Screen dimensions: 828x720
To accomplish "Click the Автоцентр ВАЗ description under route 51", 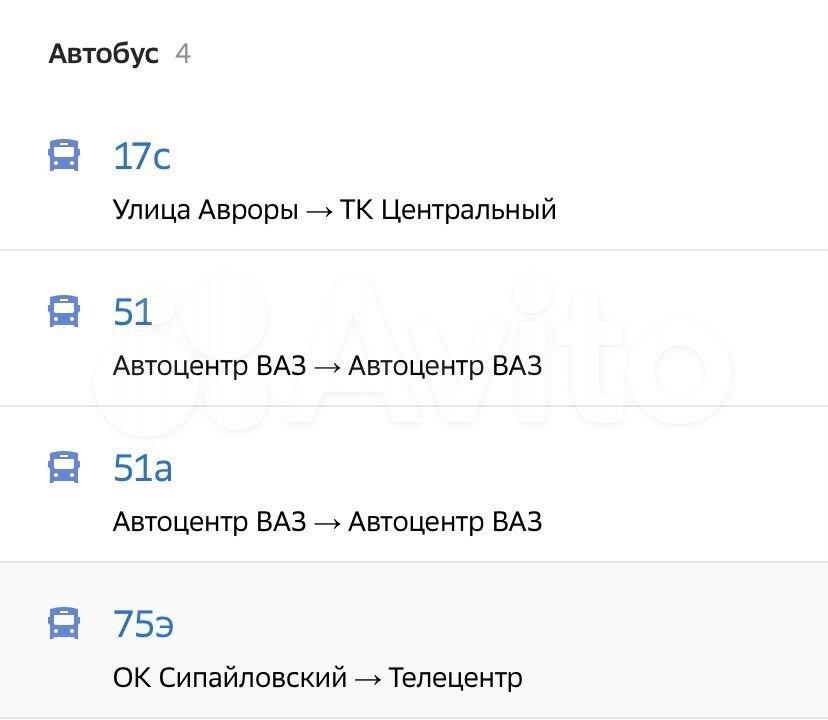I will [x=209, y=366].
